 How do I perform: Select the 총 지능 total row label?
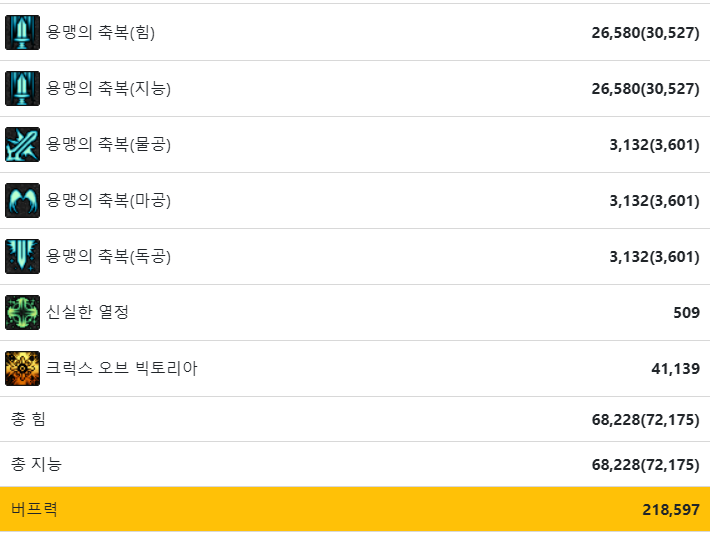point(36,464)
